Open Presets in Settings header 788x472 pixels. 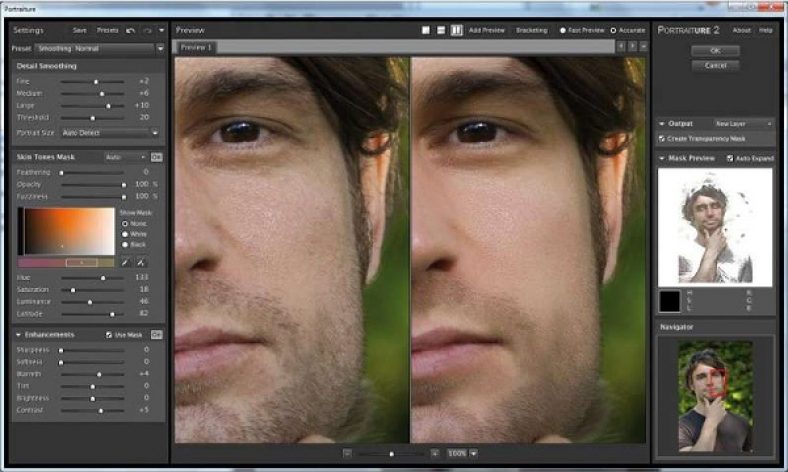pyautogui.click(x=108, y=31)
